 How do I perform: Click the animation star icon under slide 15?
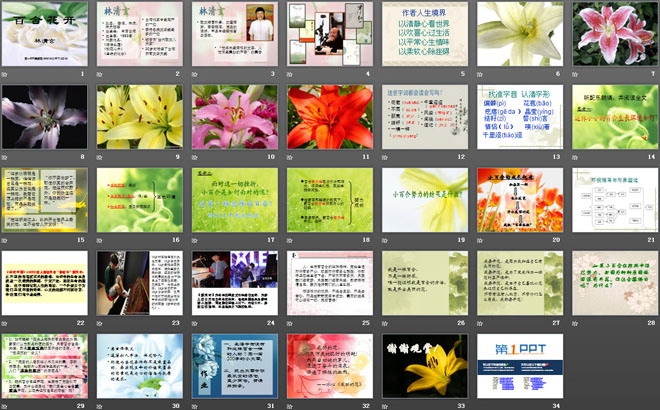click(5, 240)
